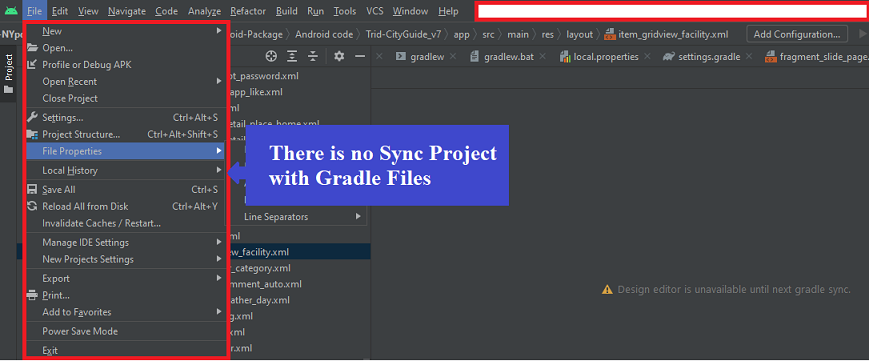The height and width of the screenshot is (361, 869).
Task: Open the Help menu
Action: pyautogui.click(x=448, y=11)
